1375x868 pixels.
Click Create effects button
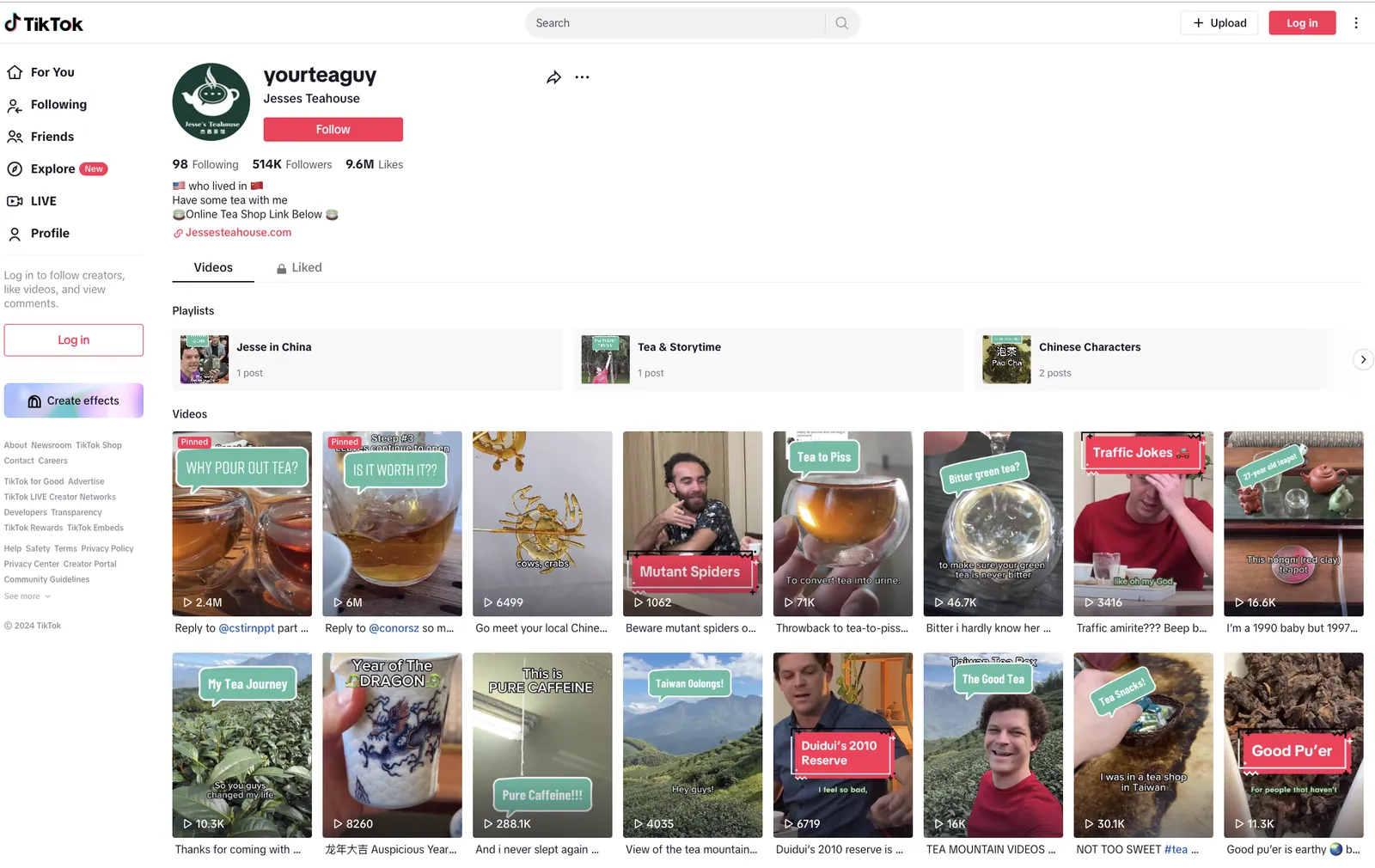click(x=74, y=400)
